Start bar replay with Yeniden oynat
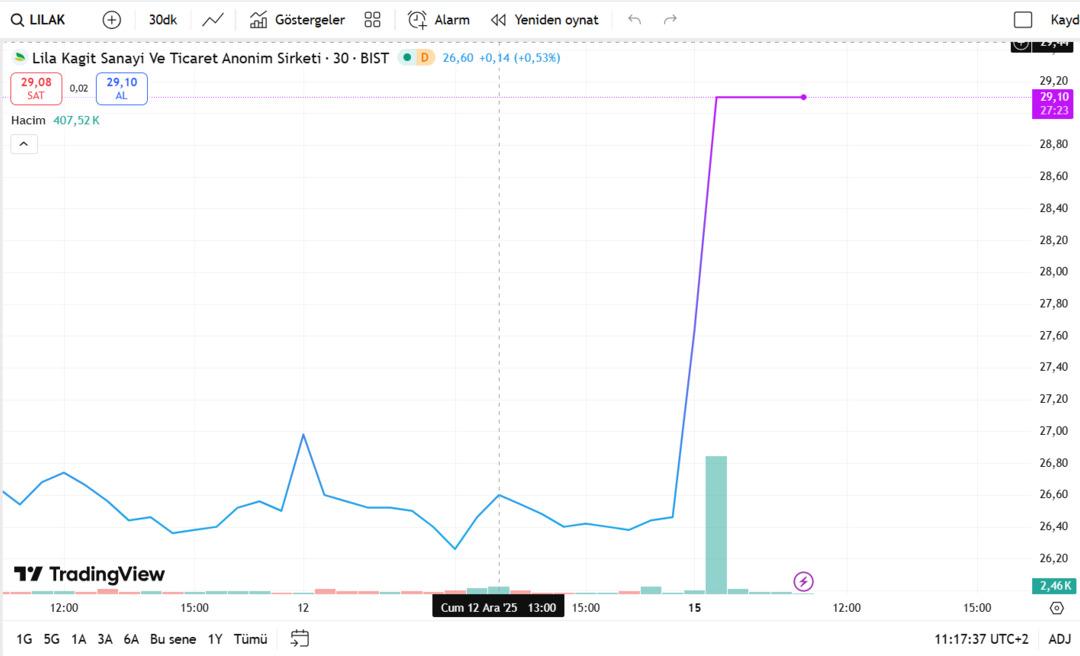This screenshot has width=1080, height=656. click(545, 20)
